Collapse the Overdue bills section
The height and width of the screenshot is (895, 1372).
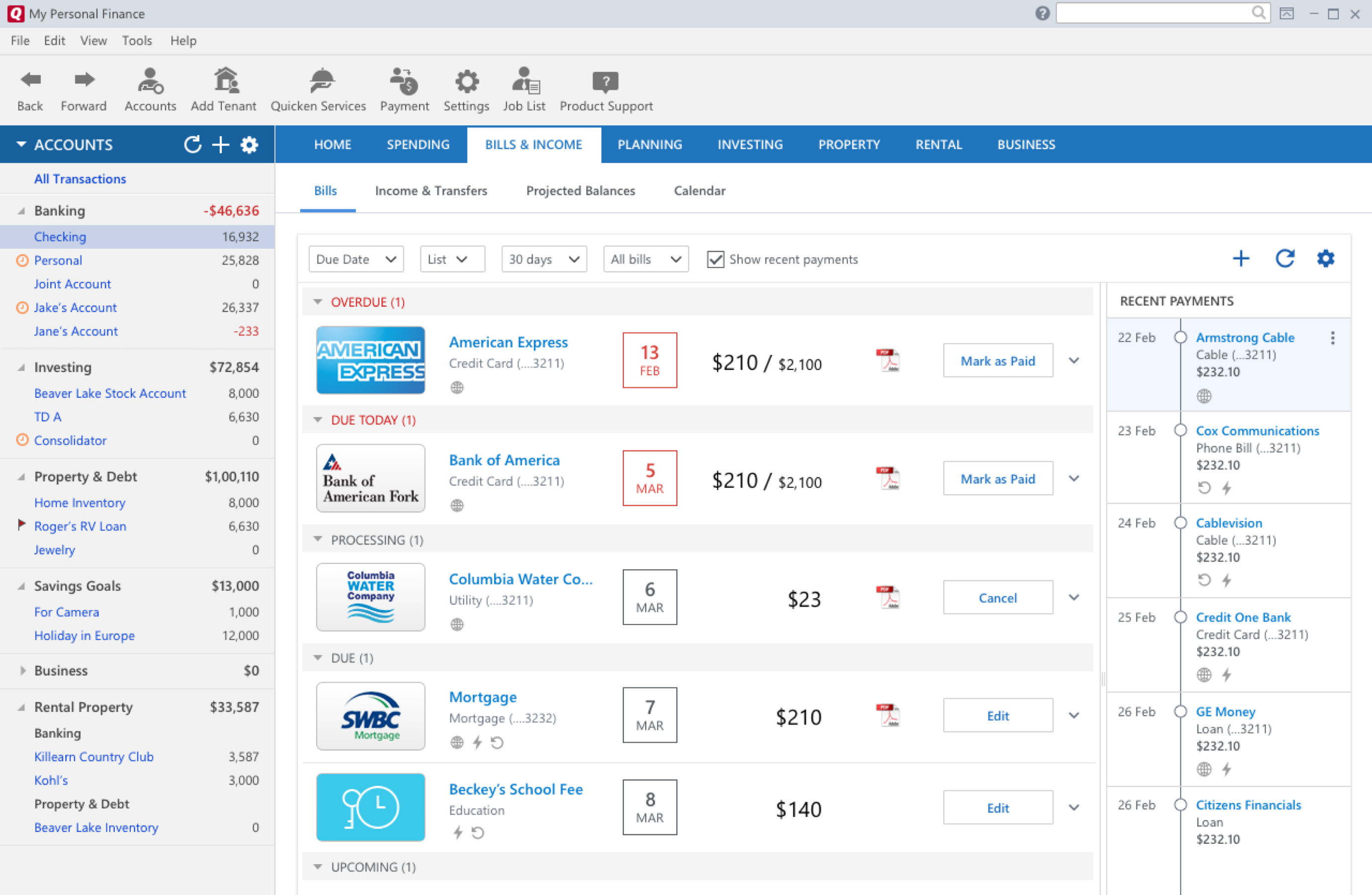pos(318,301)
